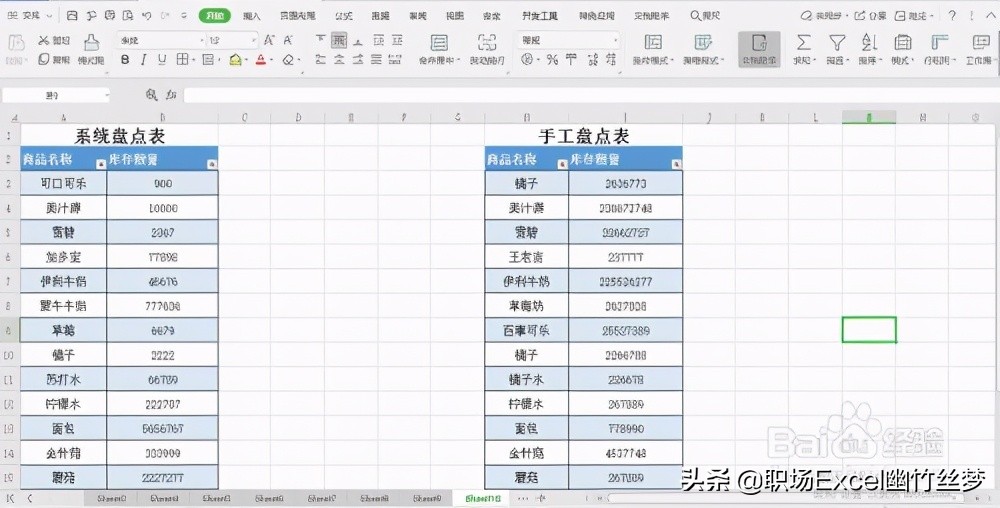The image size is (1000, 508).
Task: Open the Name Box dropdown
Action: (107, 95)
